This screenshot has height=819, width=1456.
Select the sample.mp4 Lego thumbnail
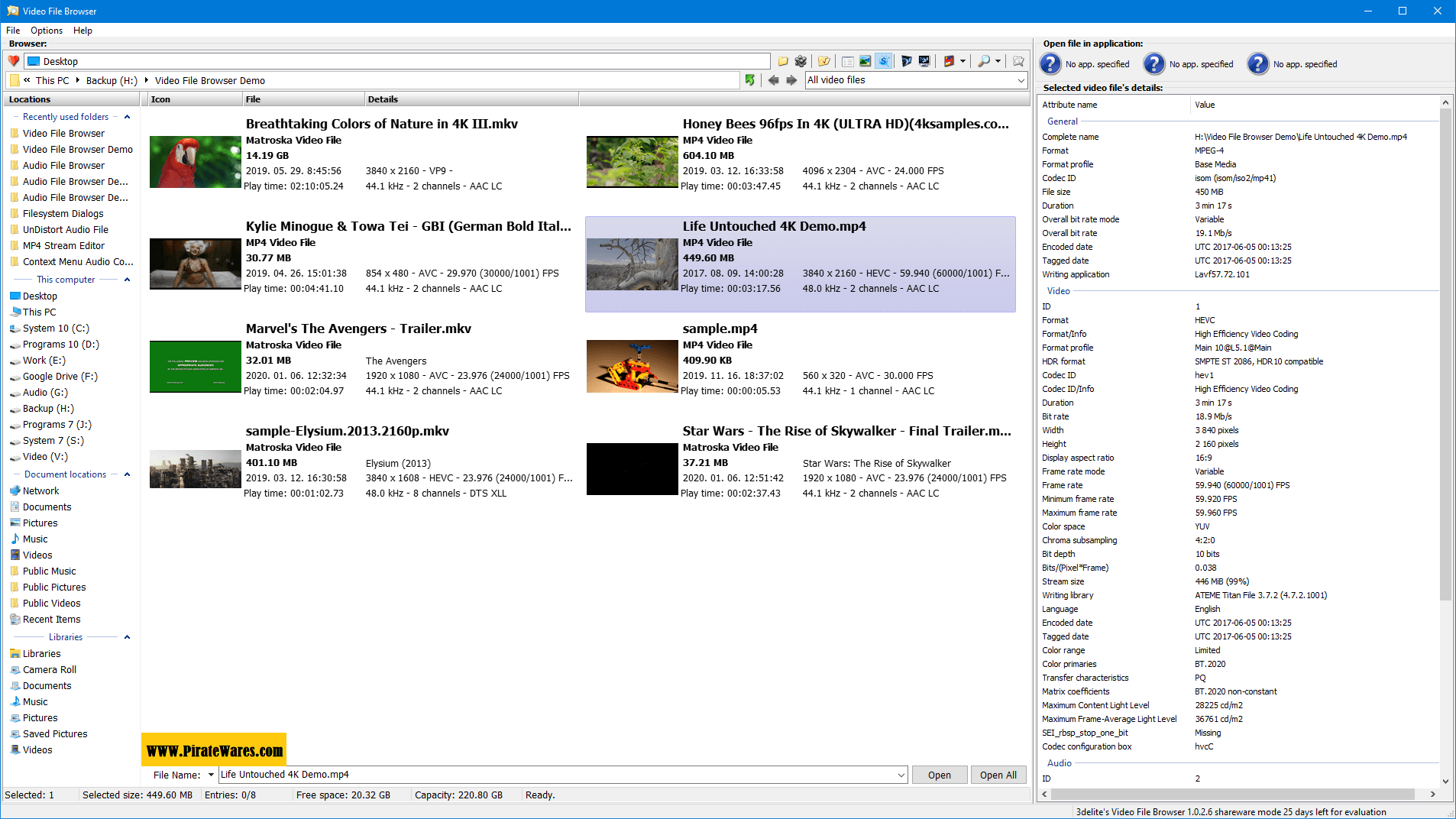632,367
